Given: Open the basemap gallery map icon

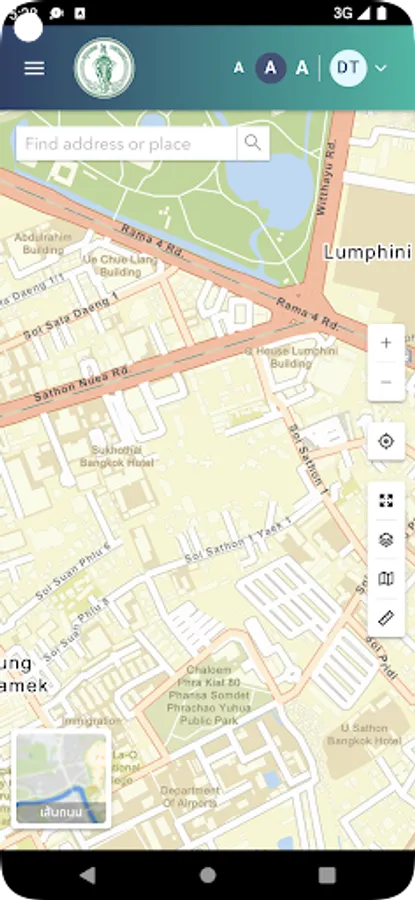Looking at the screenshot, I should [x=386, y=579].
